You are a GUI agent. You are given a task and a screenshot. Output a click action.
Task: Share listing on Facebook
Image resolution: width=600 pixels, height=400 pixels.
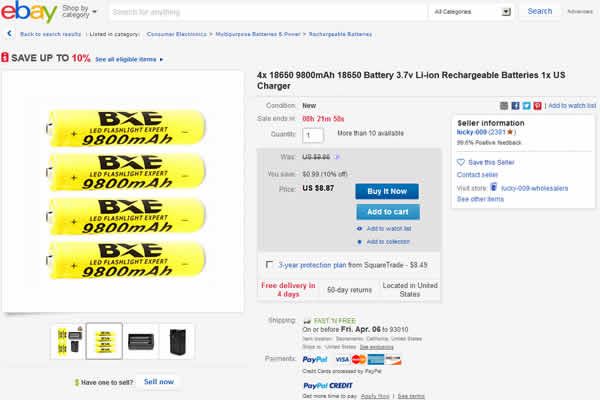point(515,106)
